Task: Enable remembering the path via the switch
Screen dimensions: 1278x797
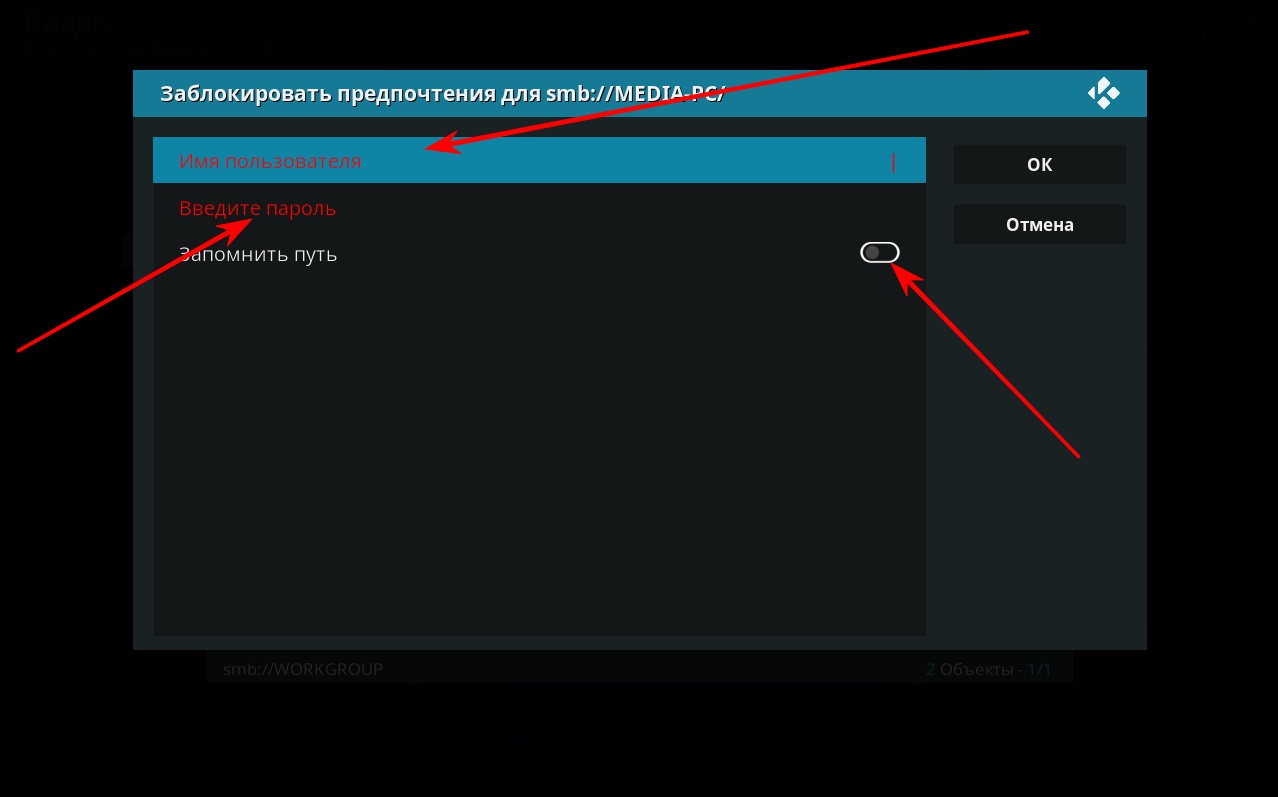Action: (880, 253)
